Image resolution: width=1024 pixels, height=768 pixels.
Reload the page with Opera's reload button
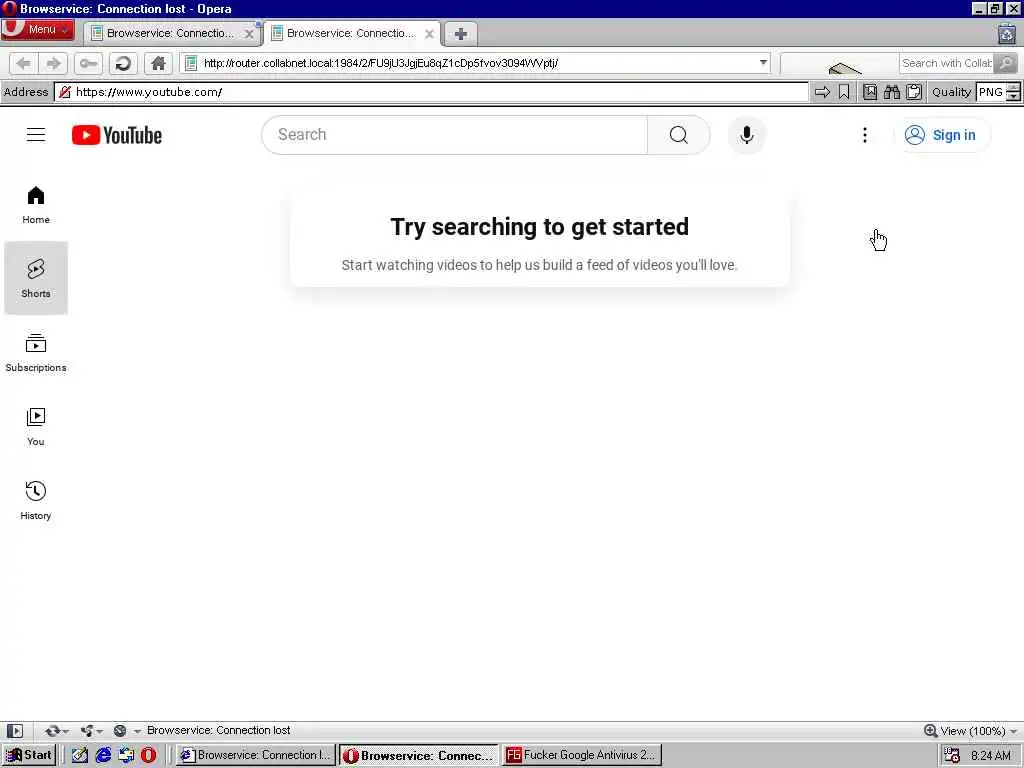pos(123,63)
